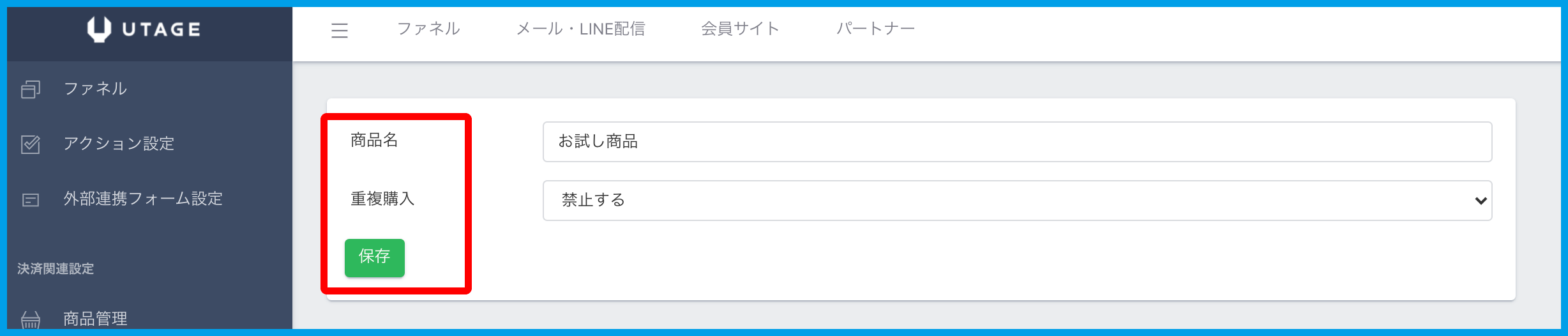
Task: Toggle the hamburger sidebar menu icon
Action: coord(340,30)
